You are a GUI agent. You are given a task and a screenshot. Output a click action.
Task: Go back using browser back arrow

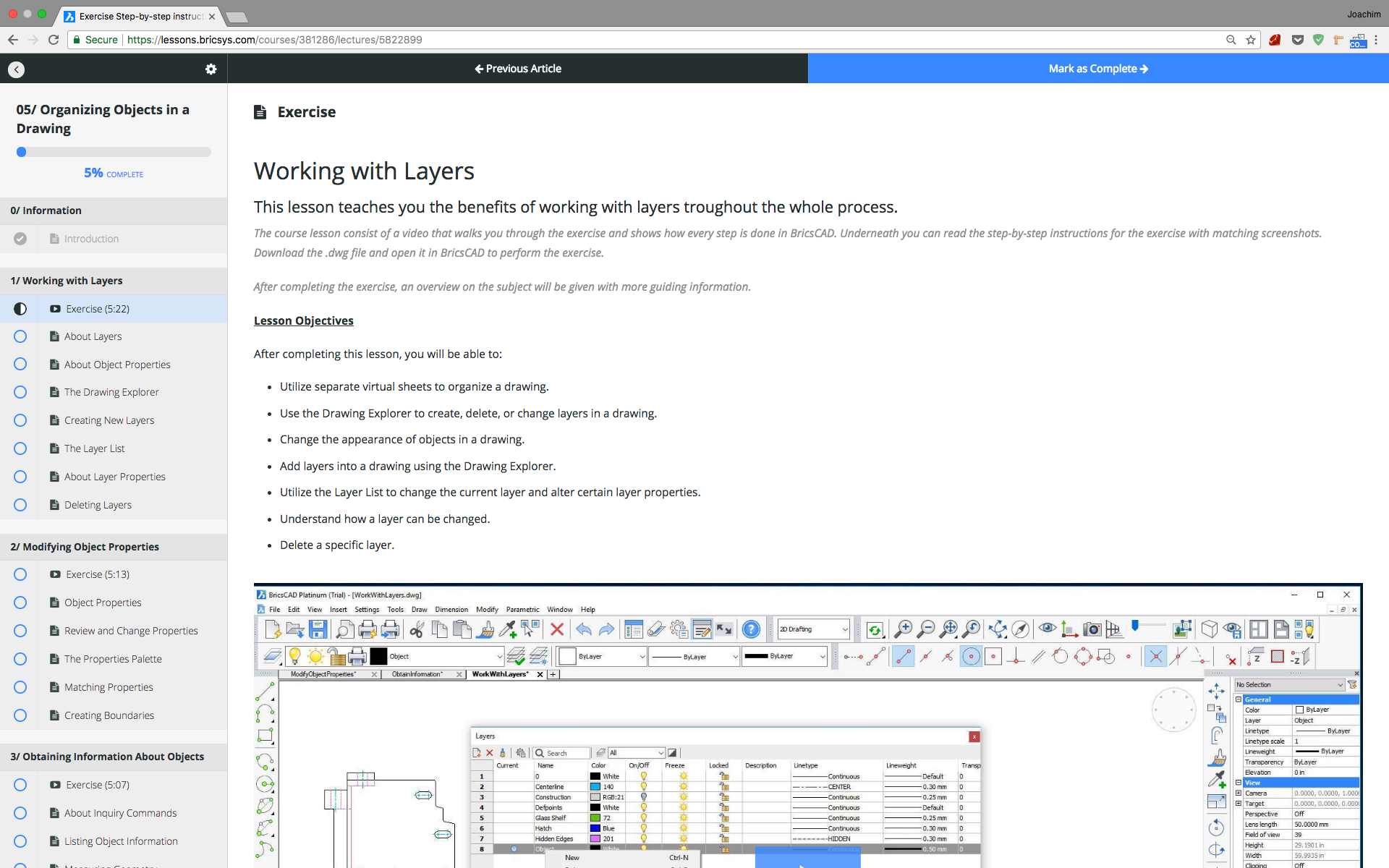[x=13, y=40]
